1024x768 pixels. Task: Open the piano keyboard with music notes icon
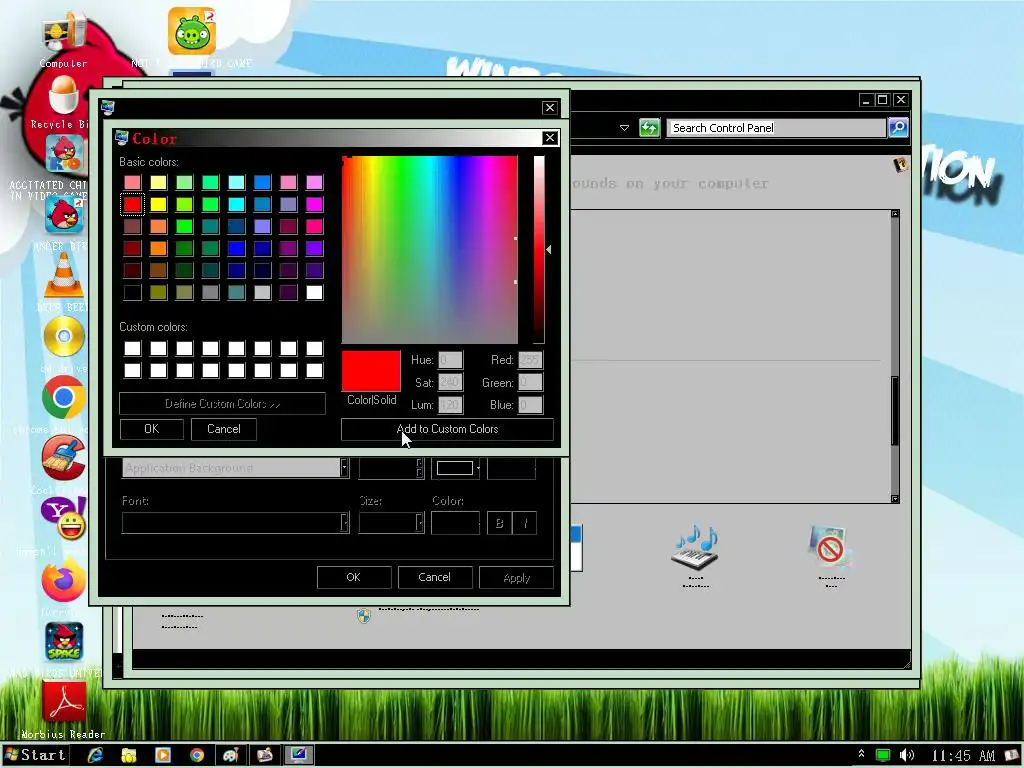(x=696, y=546)
